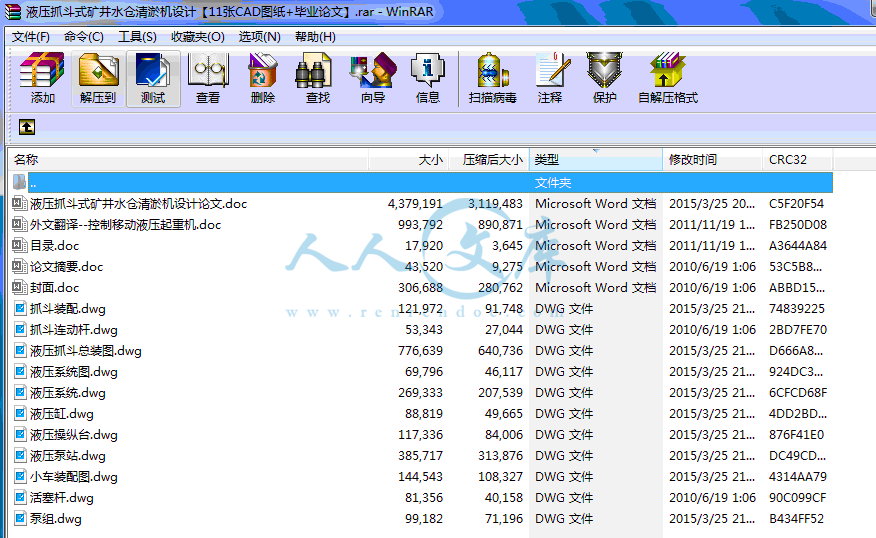
Task: Select the file 液压系统图.dwg
Action: point(74,372)
